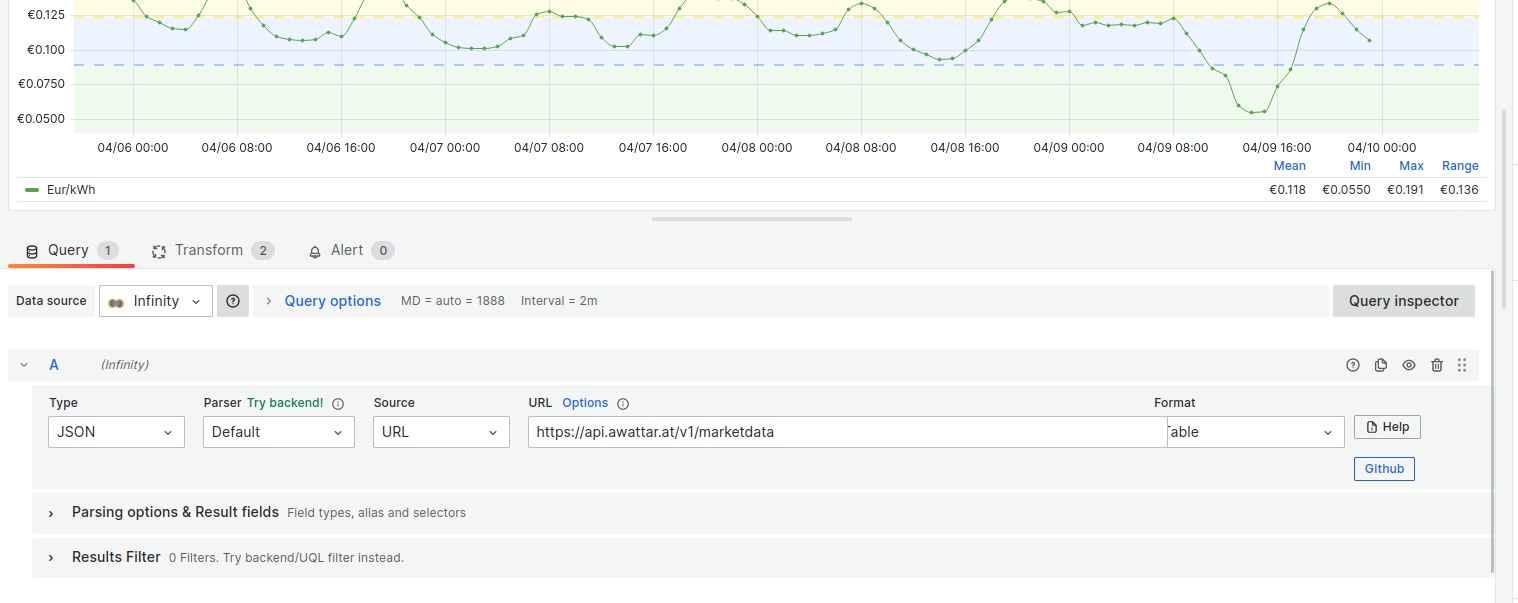Open the Alert tab
The width and height of the screenshot is (1518, 603).
click(x=349, y=250)
